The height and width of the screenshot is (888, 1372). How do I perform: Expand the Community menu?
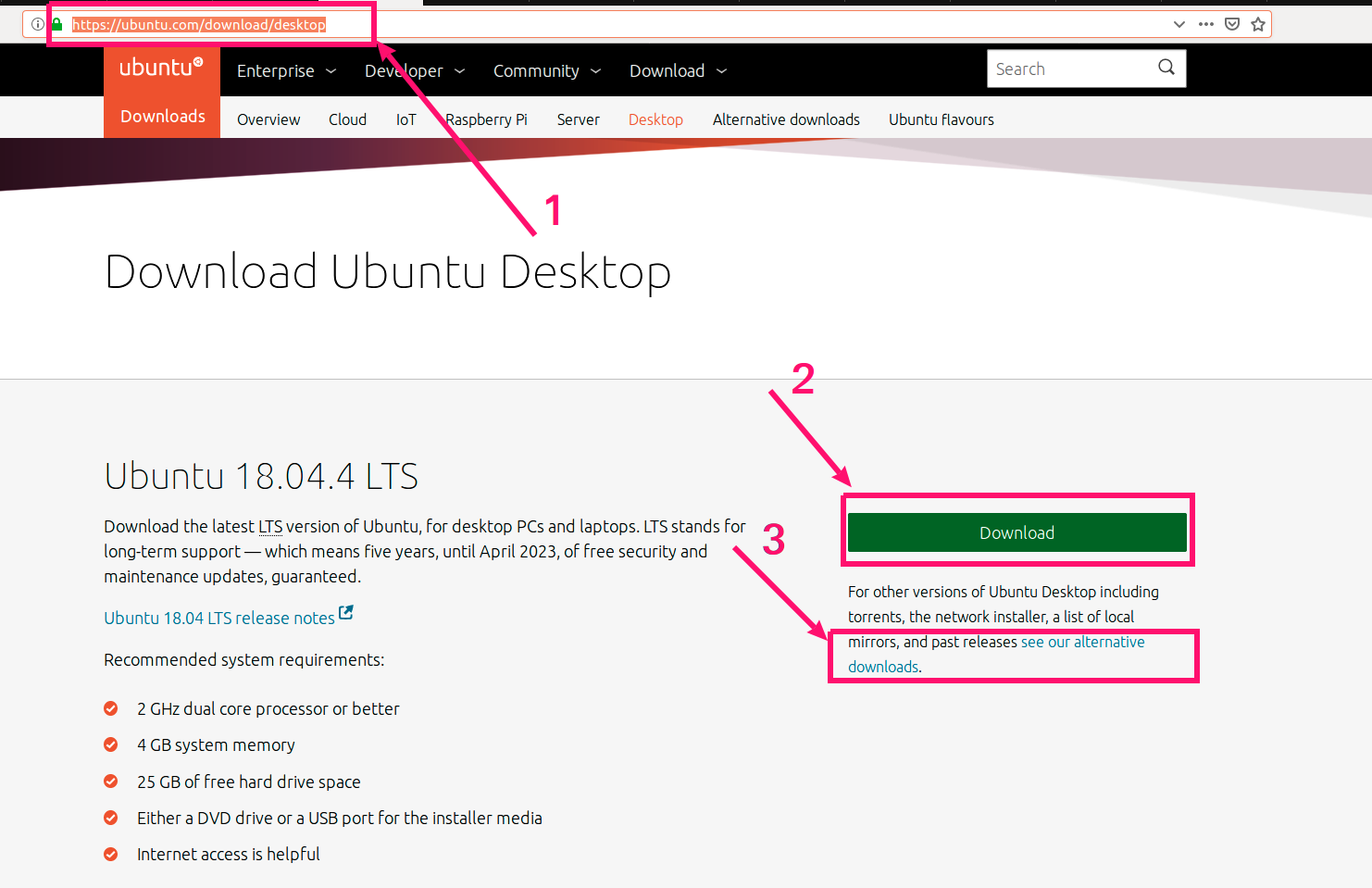pyautogui.click(x=547, y=71)
